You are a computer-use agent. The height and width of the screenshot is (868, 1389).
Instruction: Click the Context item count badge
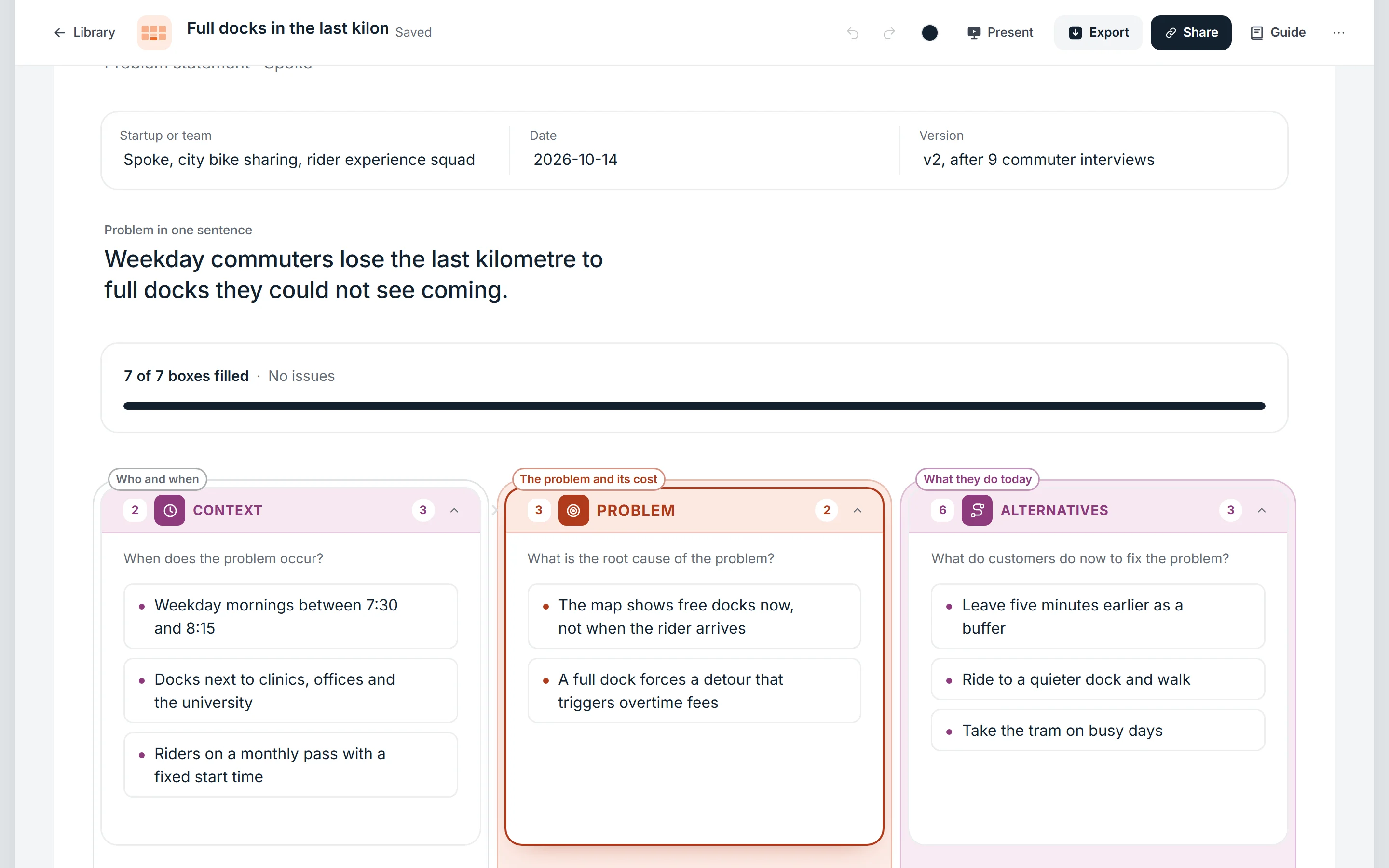click(423, 510)
